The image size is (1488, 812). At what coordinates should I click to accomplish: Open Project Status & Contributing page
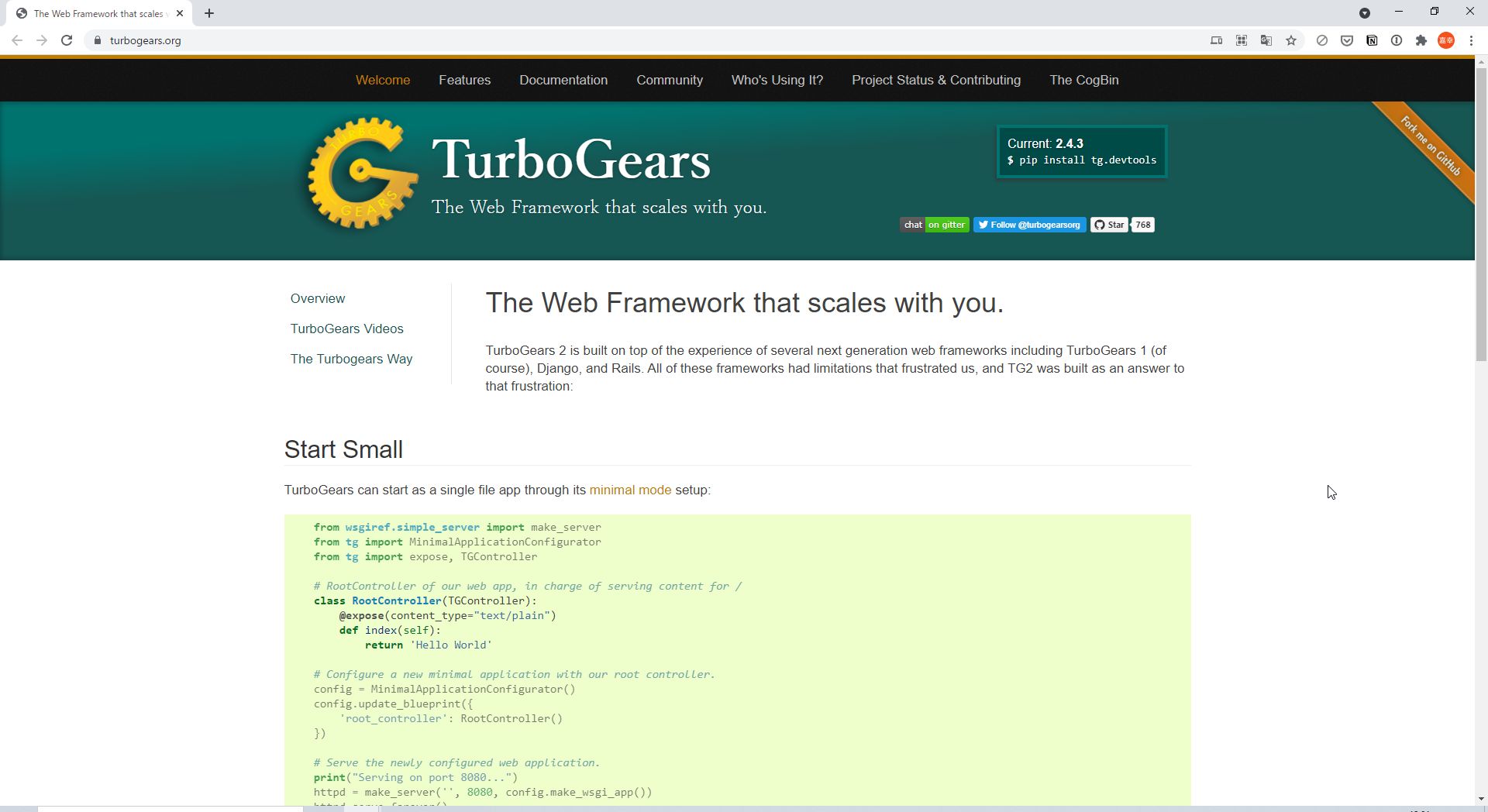coord(936,80)
